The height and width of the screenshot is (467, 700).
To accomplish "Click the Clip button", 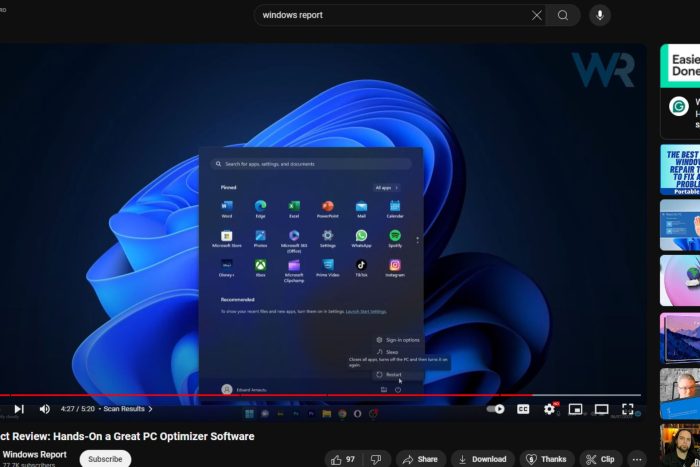I will pos(601,459).
